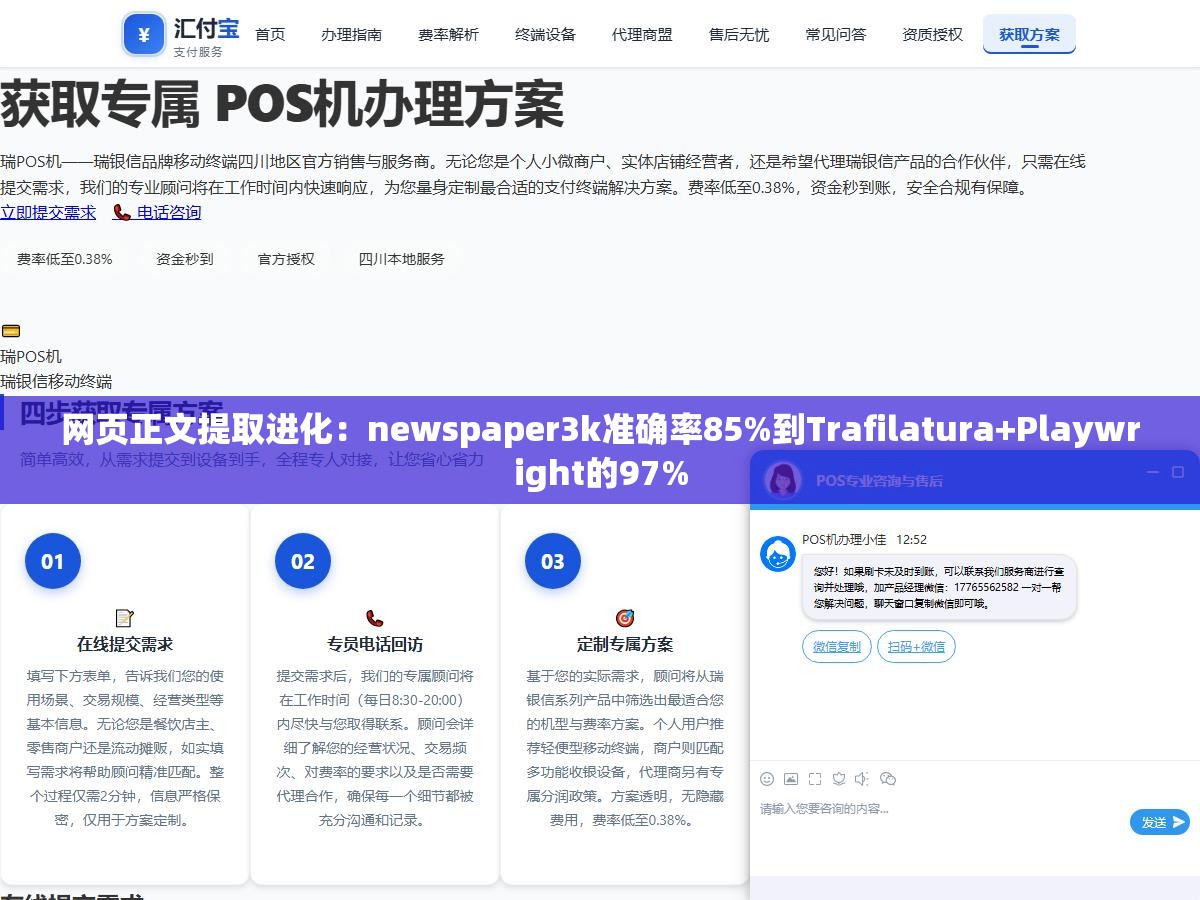Maximize the chat widget window

(x=1178, y=472)
